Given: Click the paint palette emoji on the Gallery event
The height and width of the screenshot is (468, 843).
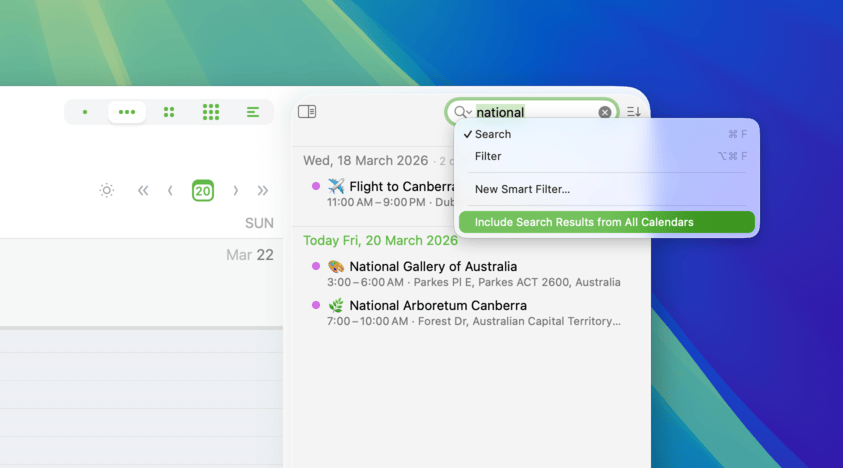Looking at the screenshot, I should coord(336,266).
